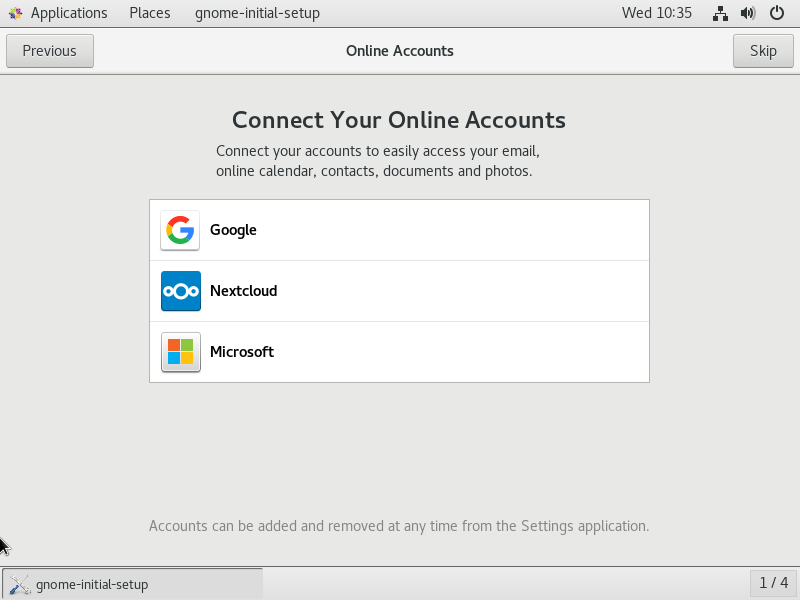Click the Nextcloud logo icon
Screen dimensions: 800x600
(x=181, y=291)
